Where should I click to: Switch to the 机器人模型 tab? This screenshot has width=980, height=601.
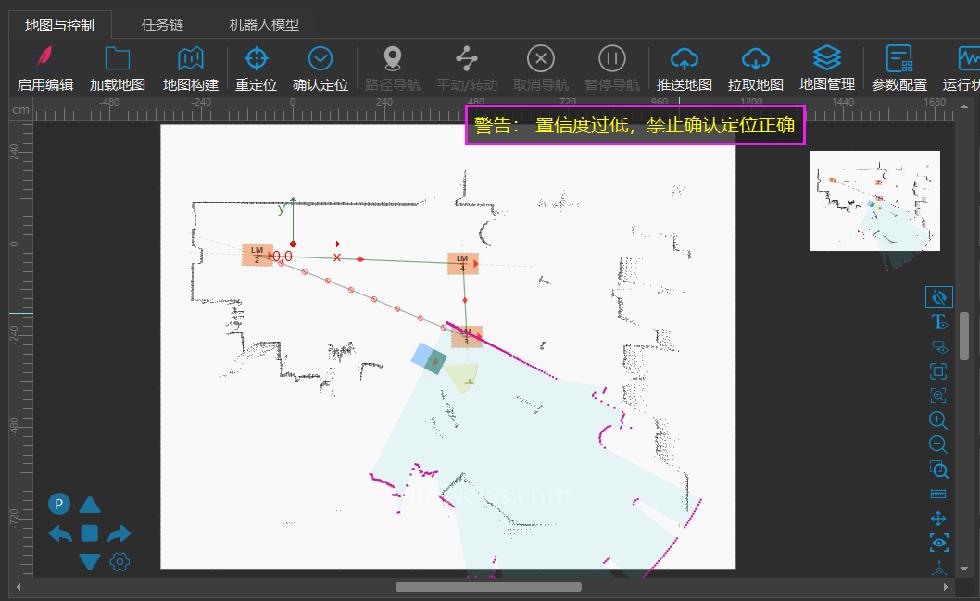264,25
